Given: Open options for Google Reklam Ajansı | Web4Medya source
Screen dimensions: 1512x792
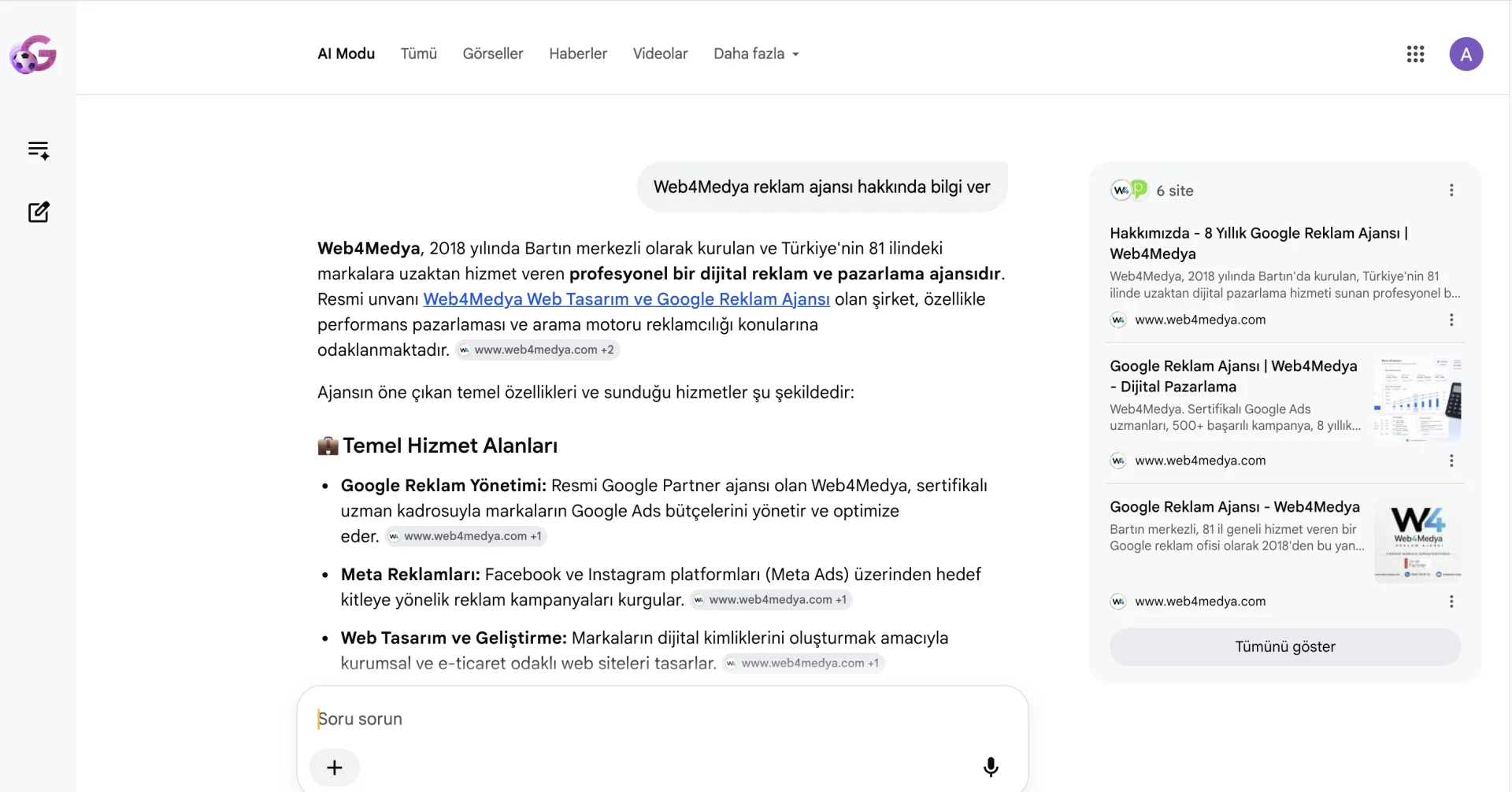Looking at the screenshot, I should point(1451,461).
